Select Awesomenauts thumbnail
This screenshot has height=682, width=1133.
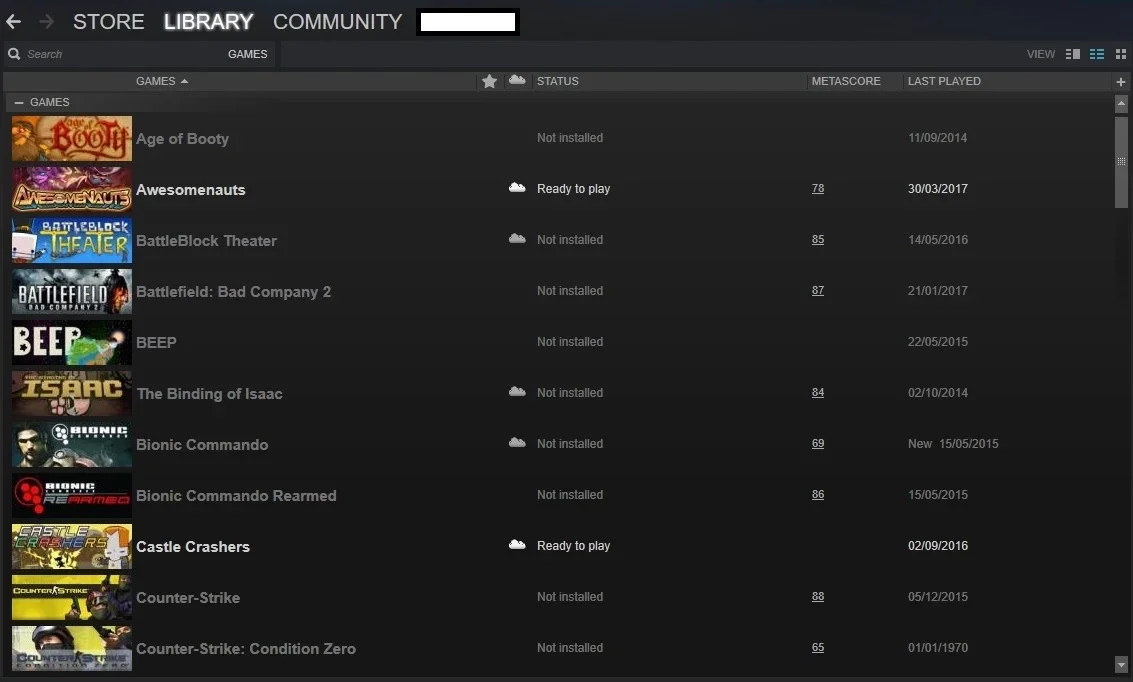point(72,189)
